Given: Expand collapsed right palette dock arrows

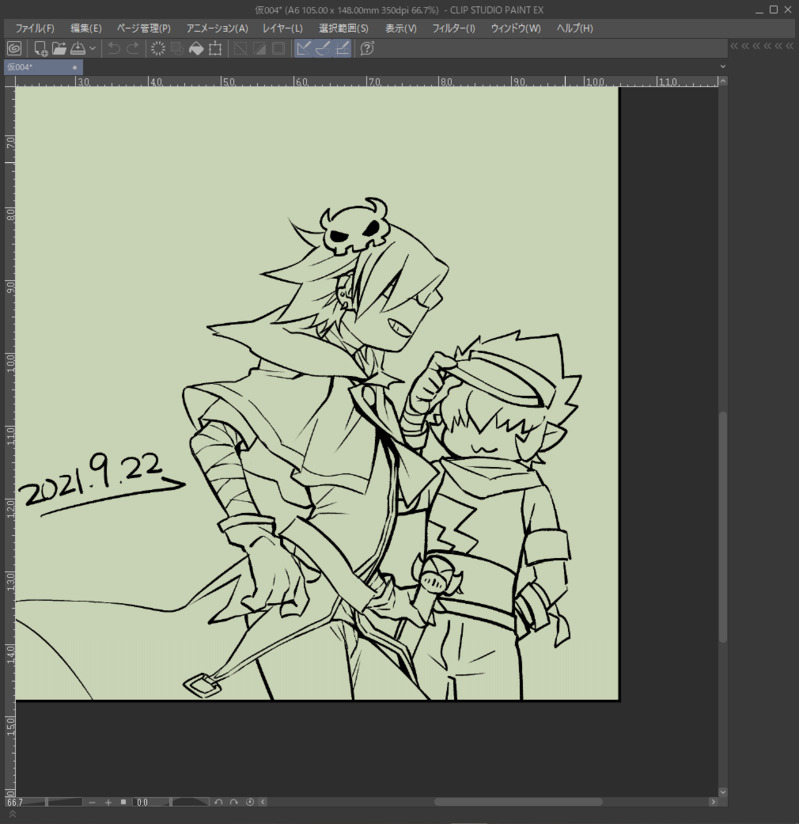Looking at the screenshot, I should point(762,46).
